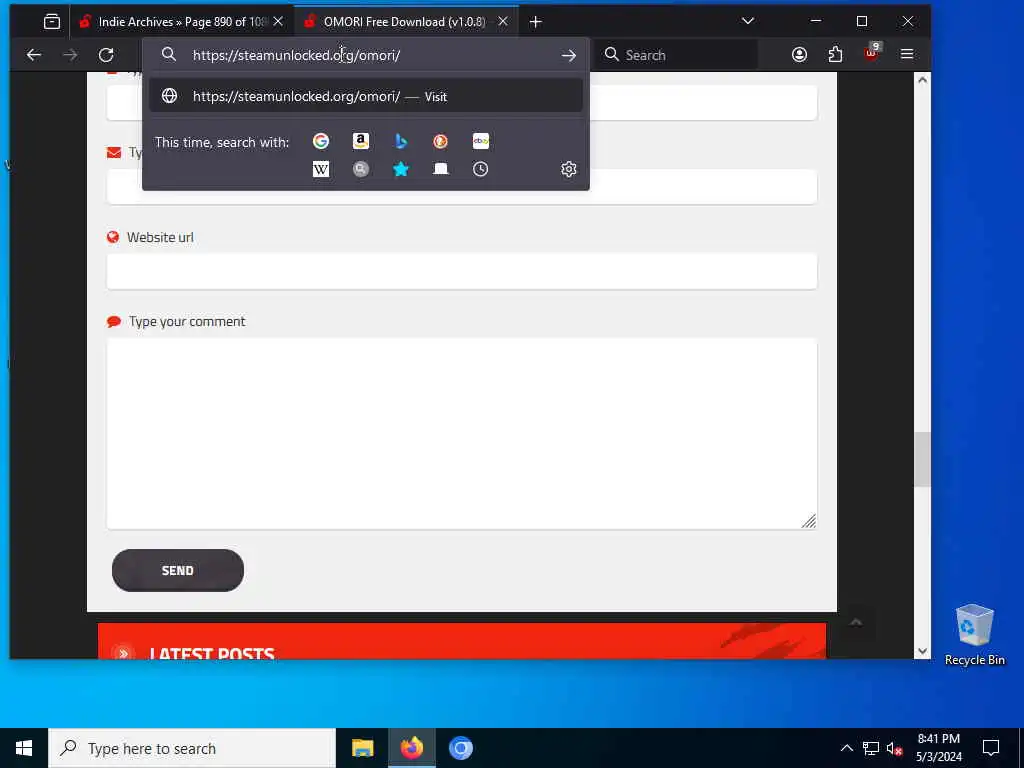Click the Firefox toolbar Search box
The height and width of the screenshot is (768, 1024).
(676, 55)
